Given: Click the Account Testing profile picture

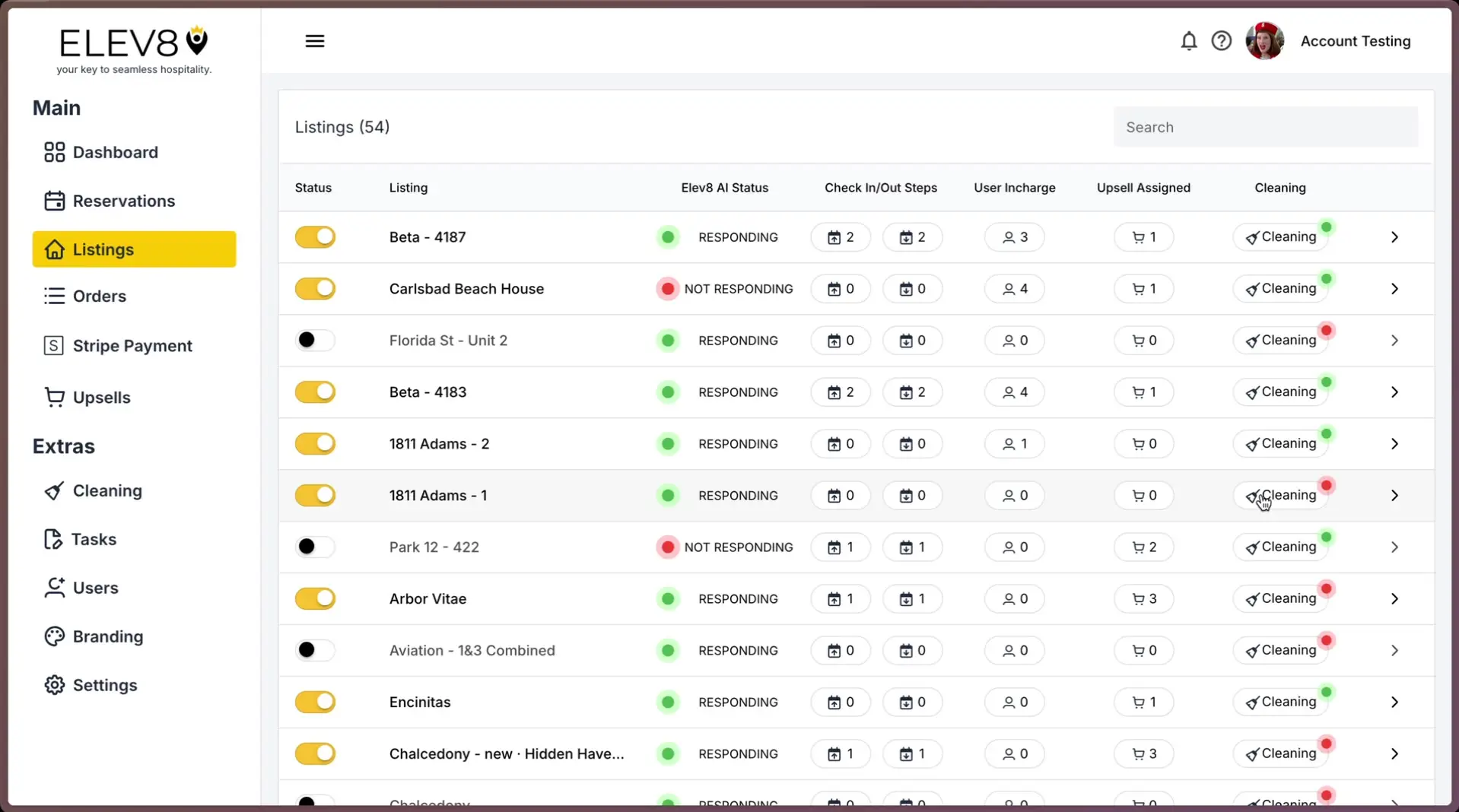Looking at the screenshot, I should (1264, 41).
